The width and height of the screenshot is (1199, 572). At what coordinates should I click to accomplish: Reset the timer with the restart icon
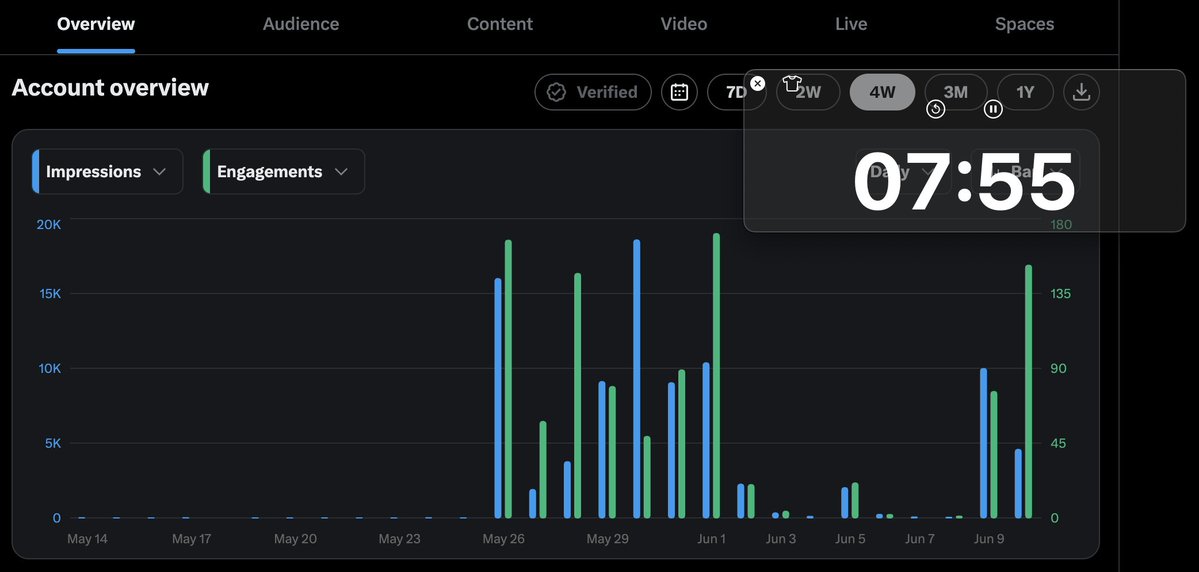(x=936, y=109)
